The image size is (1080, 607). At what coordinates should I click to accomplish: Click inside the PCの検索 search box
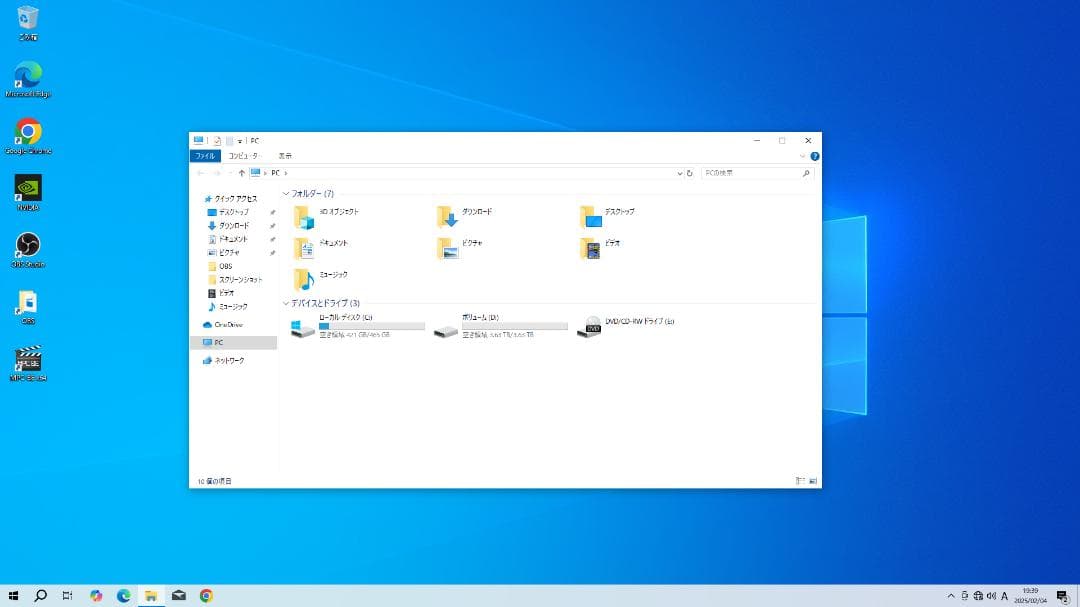pos(756,172)
